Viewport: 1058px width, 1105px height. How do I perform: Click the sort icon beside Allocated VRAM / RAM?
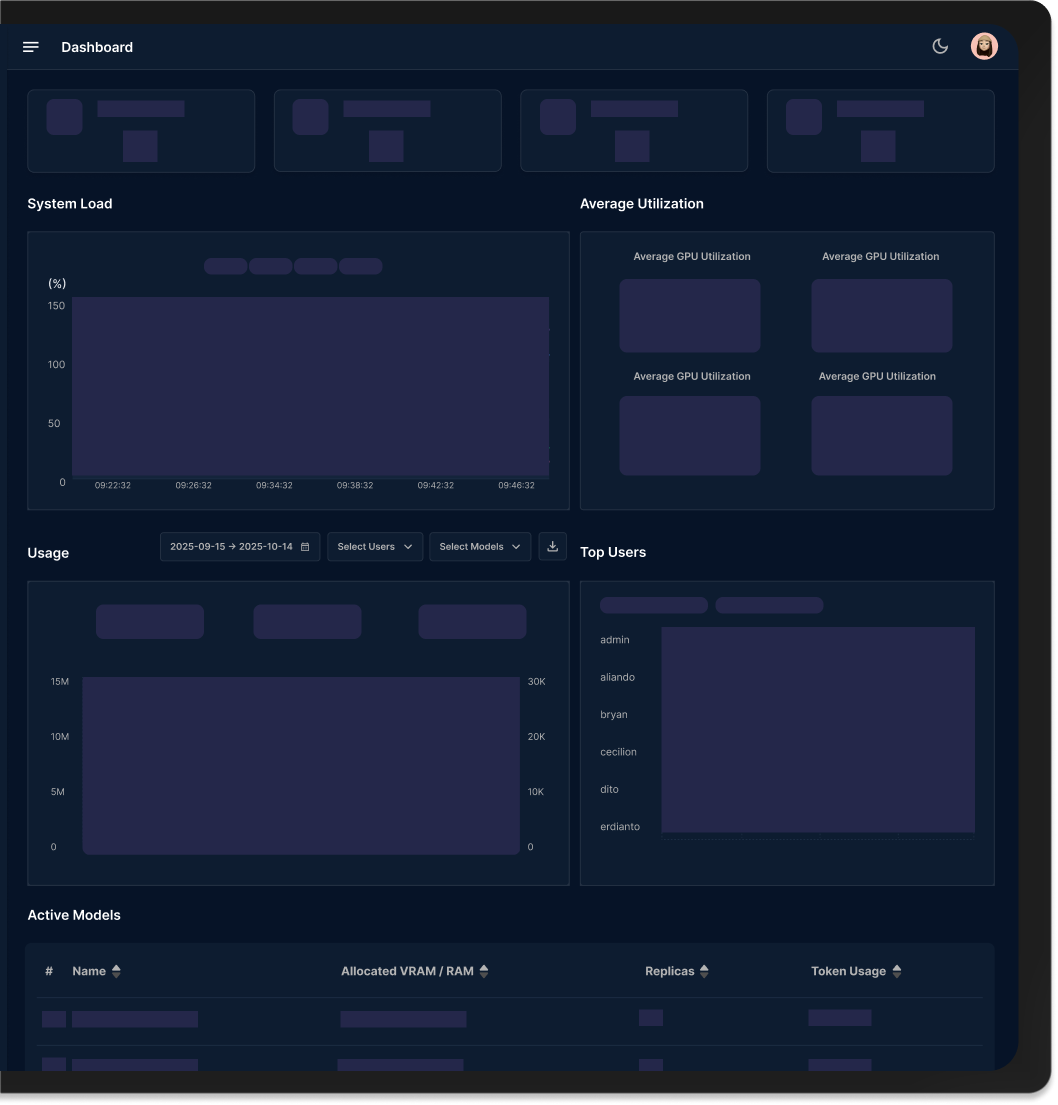point(484,970)
